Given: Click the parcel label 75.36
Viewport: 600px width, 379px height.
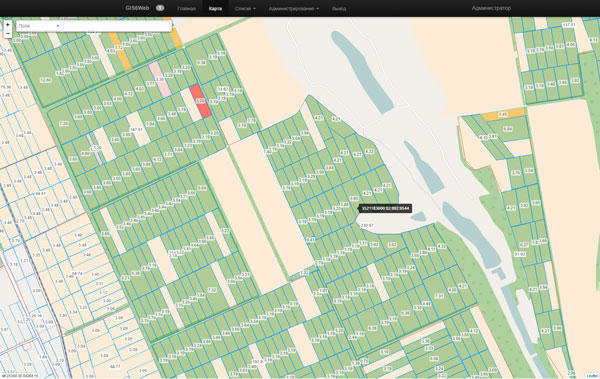Looking at the screenshot, I should tap(6, 87).
